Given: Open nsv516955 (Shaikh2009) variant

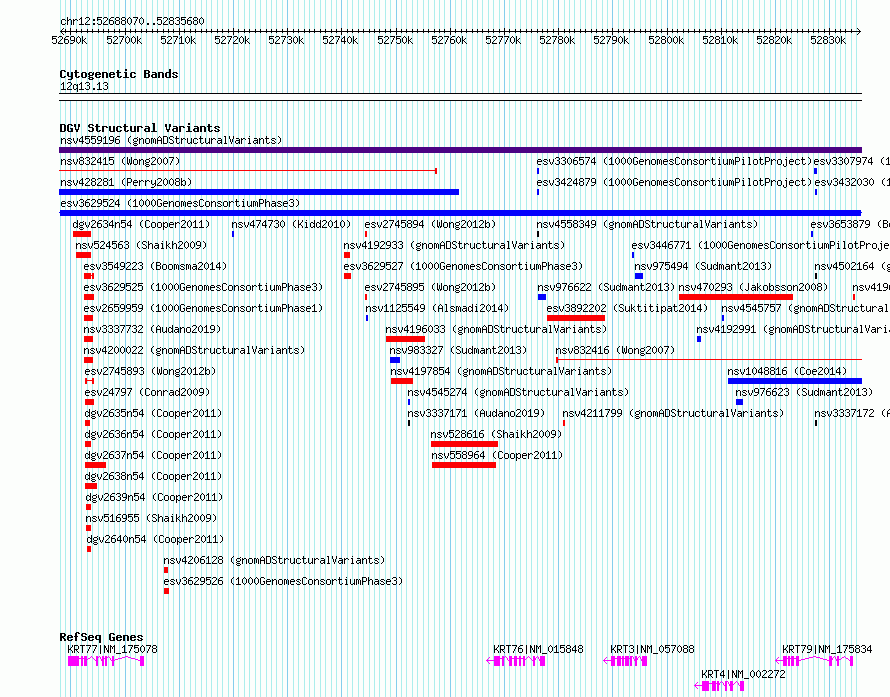Looking at the screenshot, I should 152,518.
